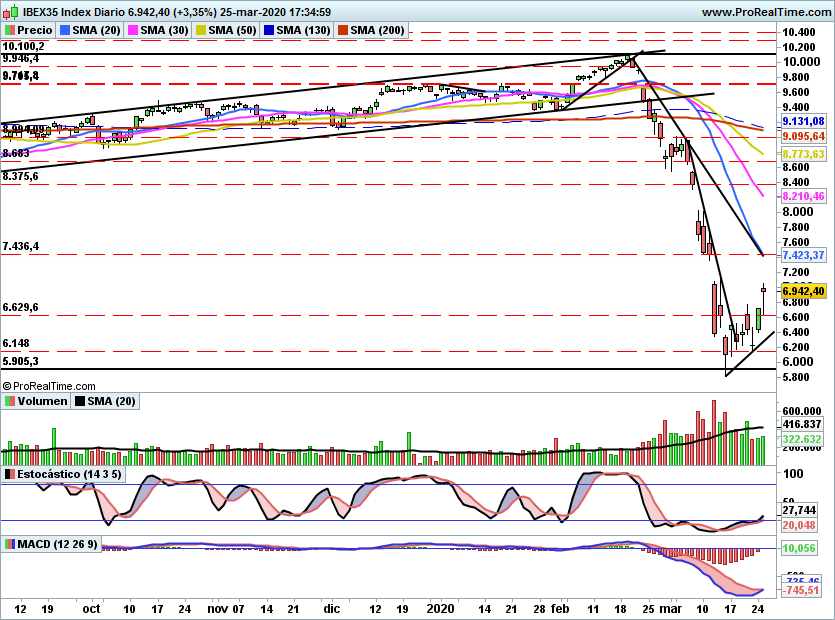Toggle the Volumen legend item
Screen dimensions: 835x620
pos(44,401)
